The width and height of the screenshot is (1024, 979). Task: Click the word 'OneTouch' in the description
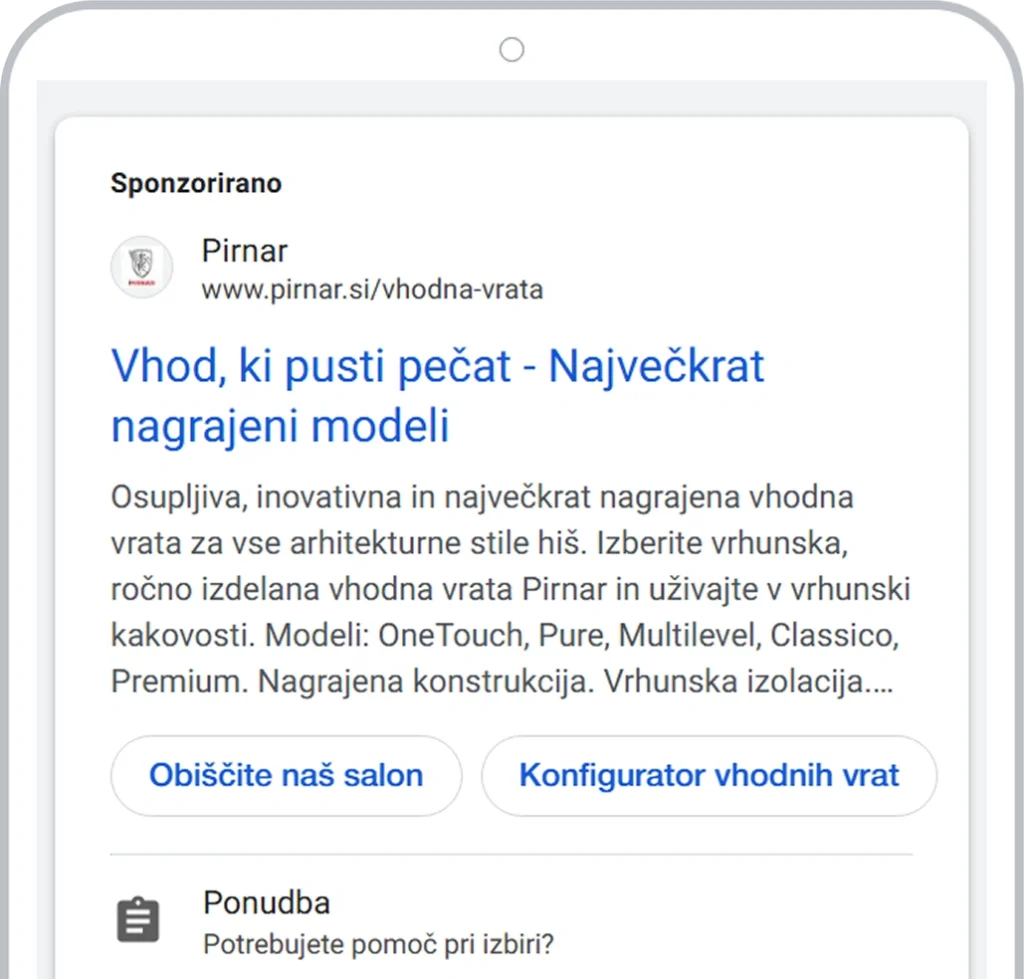coord(452,635)
